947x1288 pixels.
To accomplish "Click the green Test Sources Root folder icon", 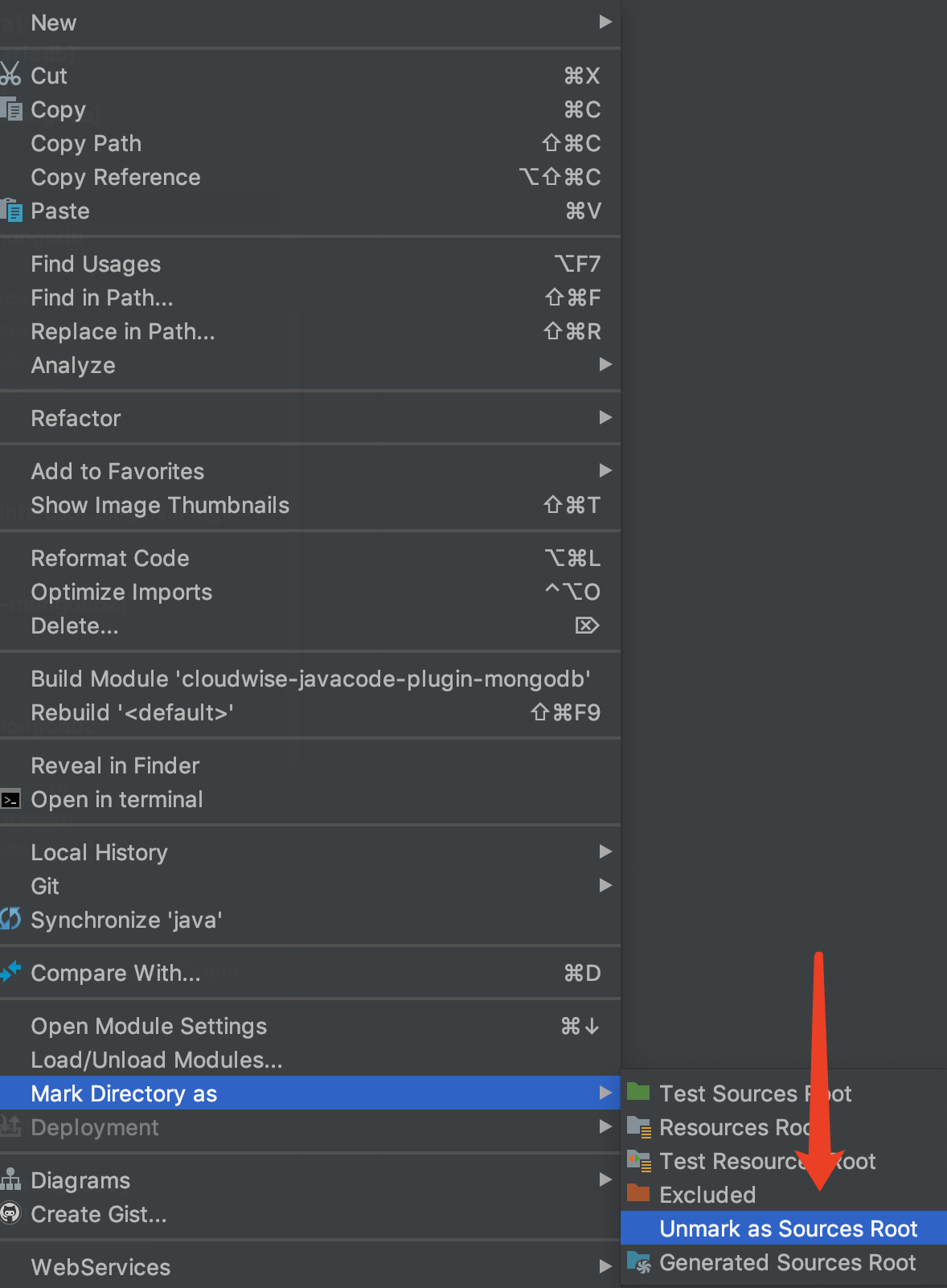I will click(x=638, y=1092).
